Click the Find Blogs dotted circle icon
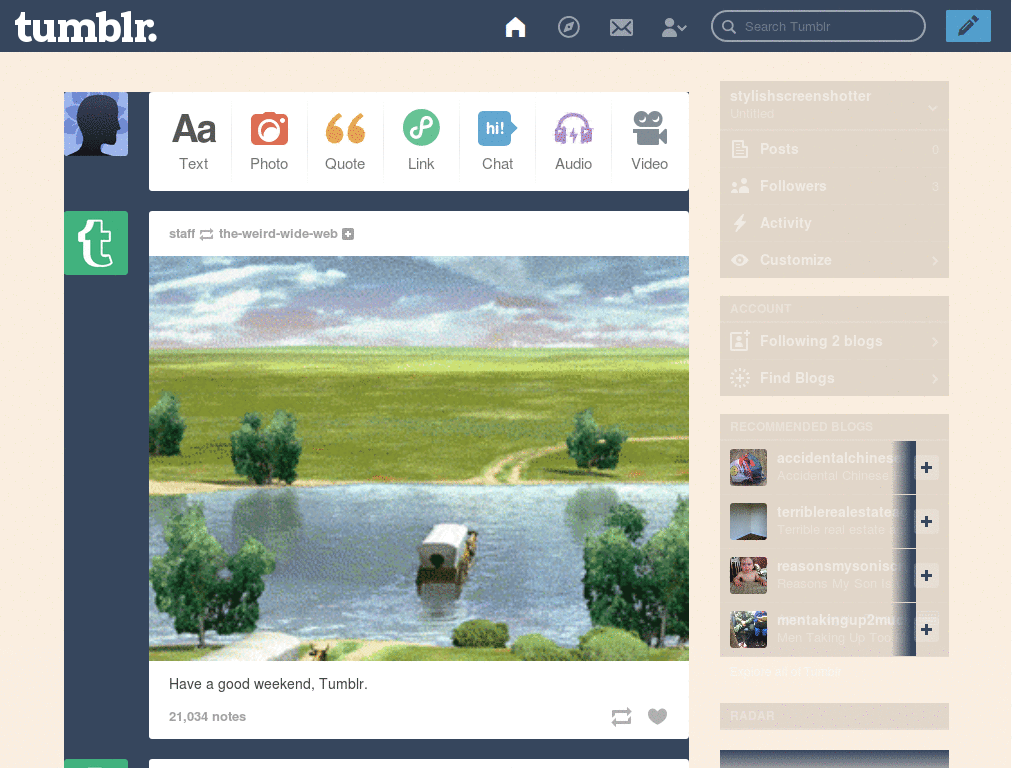This screenshot has width=1024, height=768. pyautogui.click(x=740, y=378)
